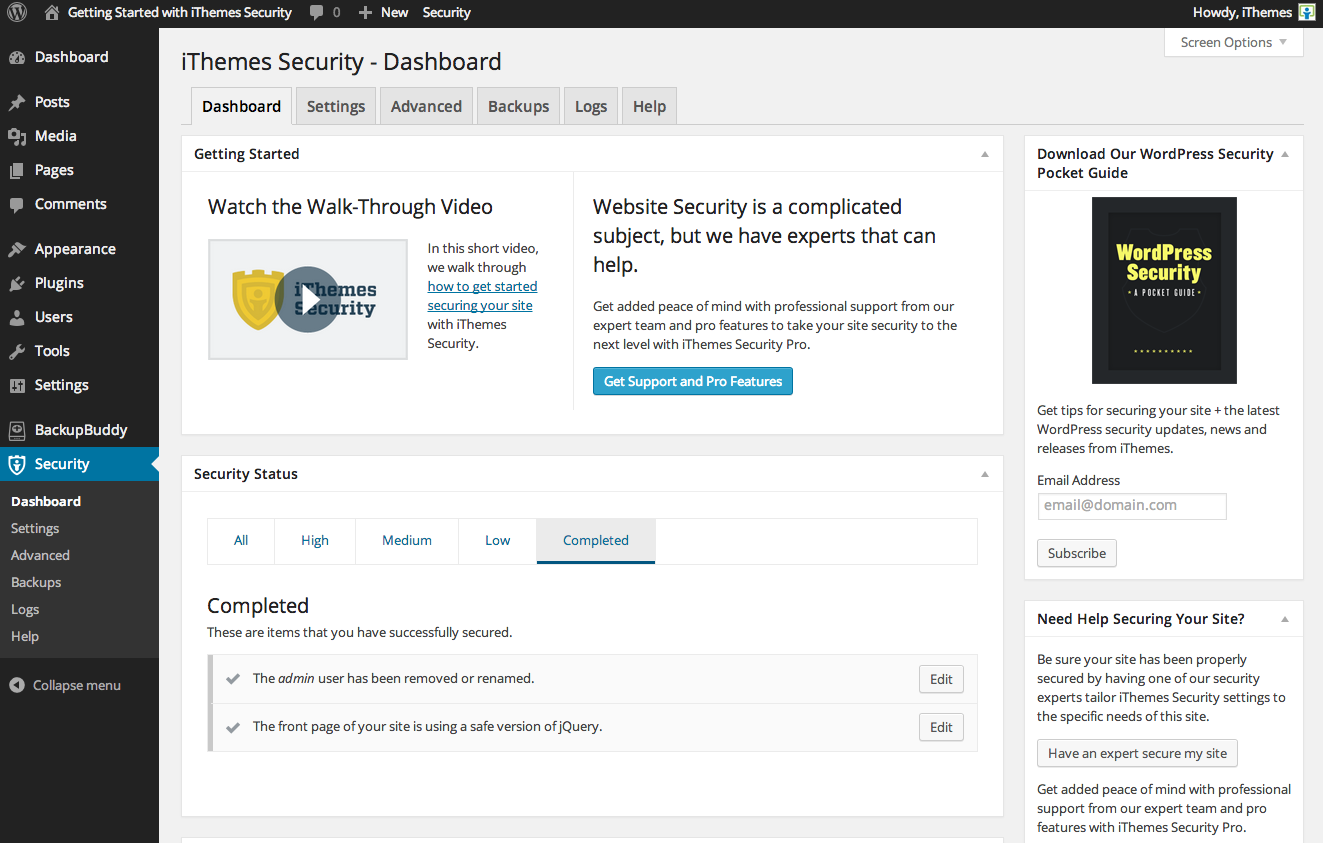Click the home icon in admin bar
Viewport: 1323px width, 843px height.
(51, 12)
